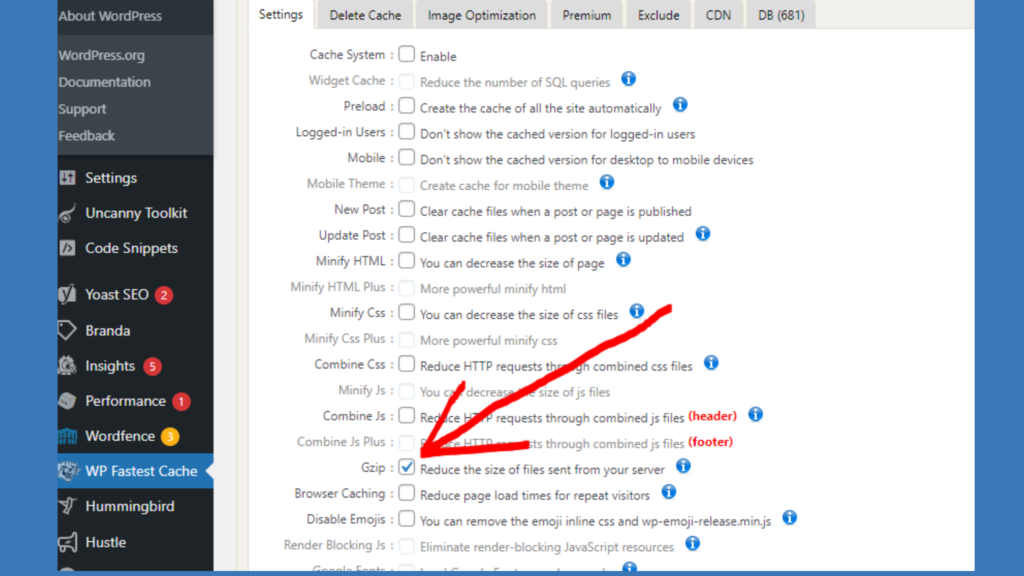The width and height of the screenshot is (1024, 576).
Task: Click the WP Fastest Cache cheetah icon
Action: pos(67,471)
